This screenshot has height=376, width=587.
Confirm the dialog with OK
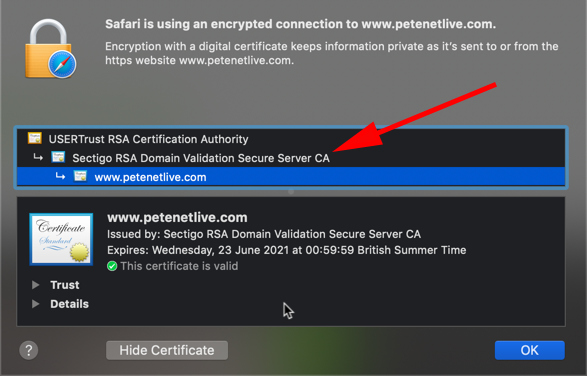(x=530, y=350)
